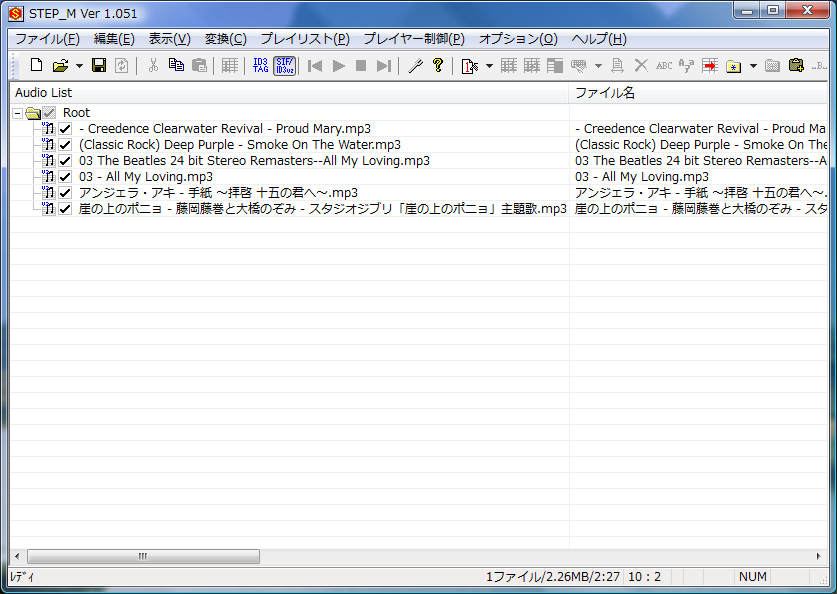
Task: Switch to ID3 TAG mode
Action: pyautogui.click(x=260, y=66)
